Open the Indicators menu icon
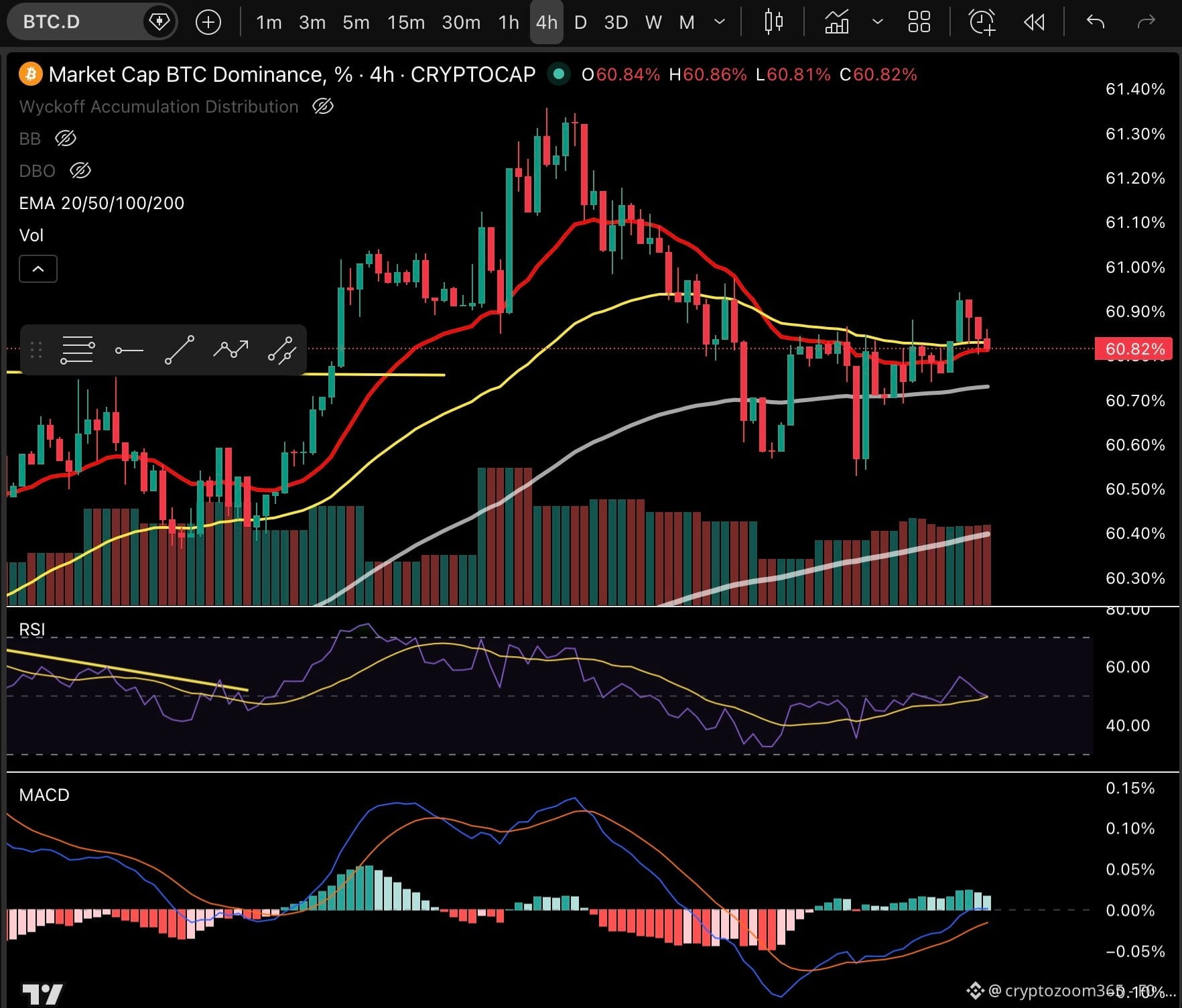This screenshot has height=1008, width=1182. [x=837, y=22]
